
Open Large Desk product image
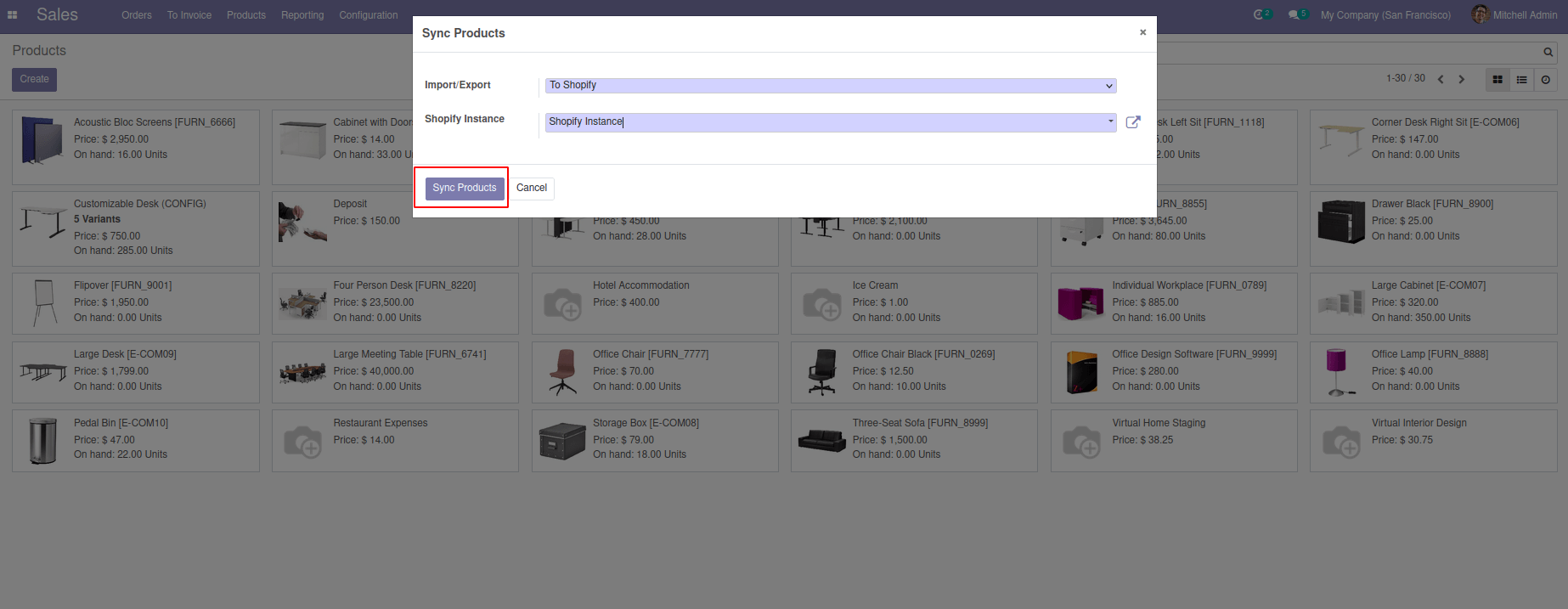tap(42, 372)
